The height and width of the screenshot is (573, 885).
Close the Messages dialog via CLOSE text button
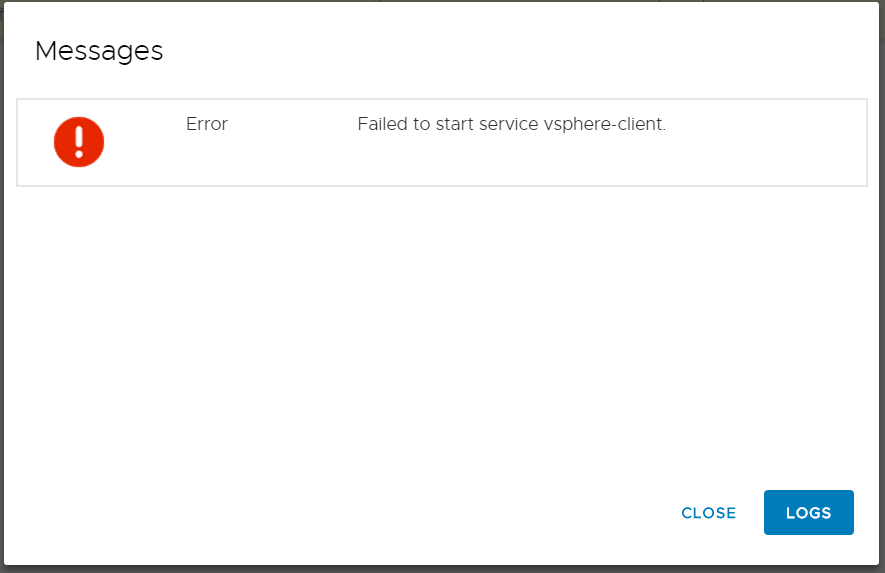708,513
